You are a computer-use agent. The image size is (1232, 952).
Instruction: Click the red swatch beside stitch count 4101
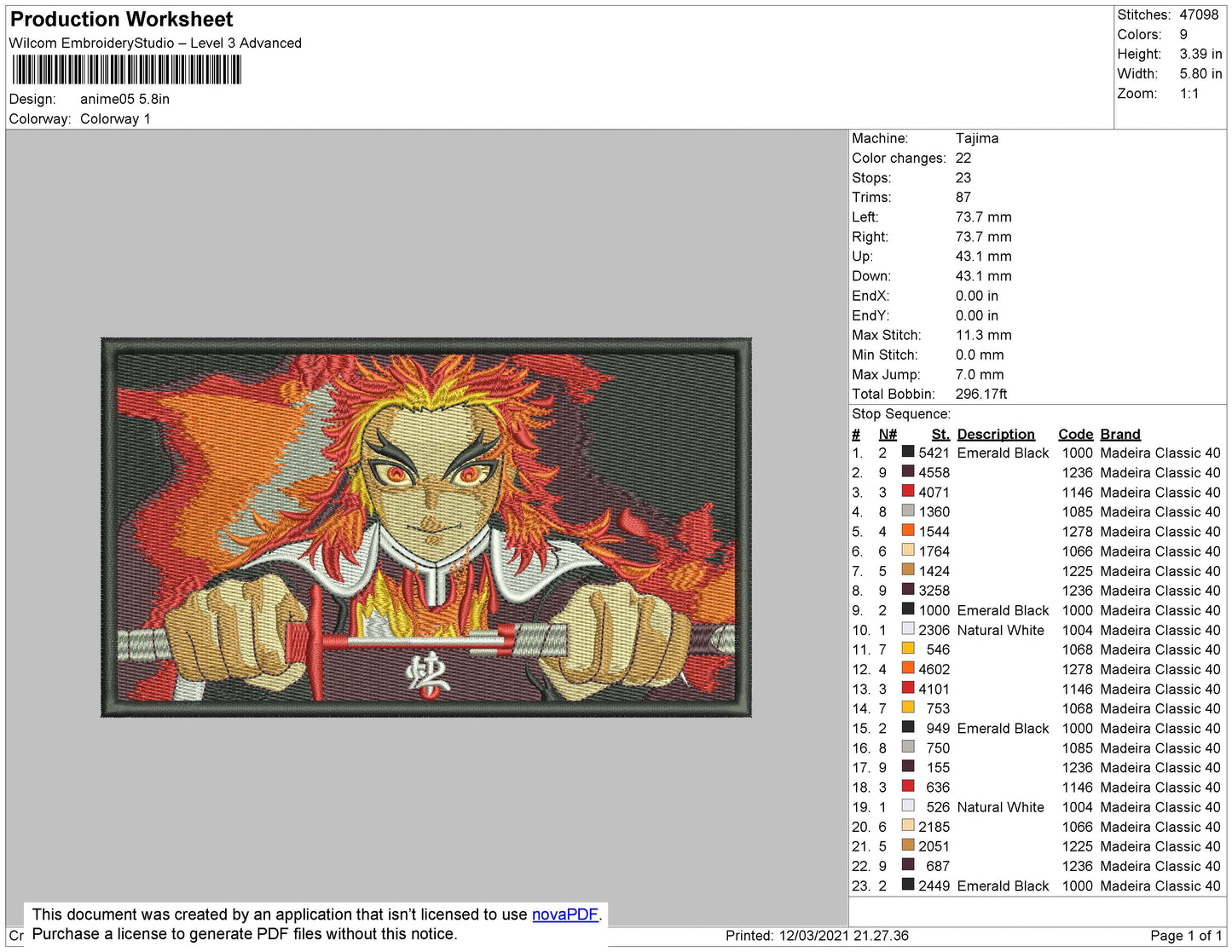point(908,689)
